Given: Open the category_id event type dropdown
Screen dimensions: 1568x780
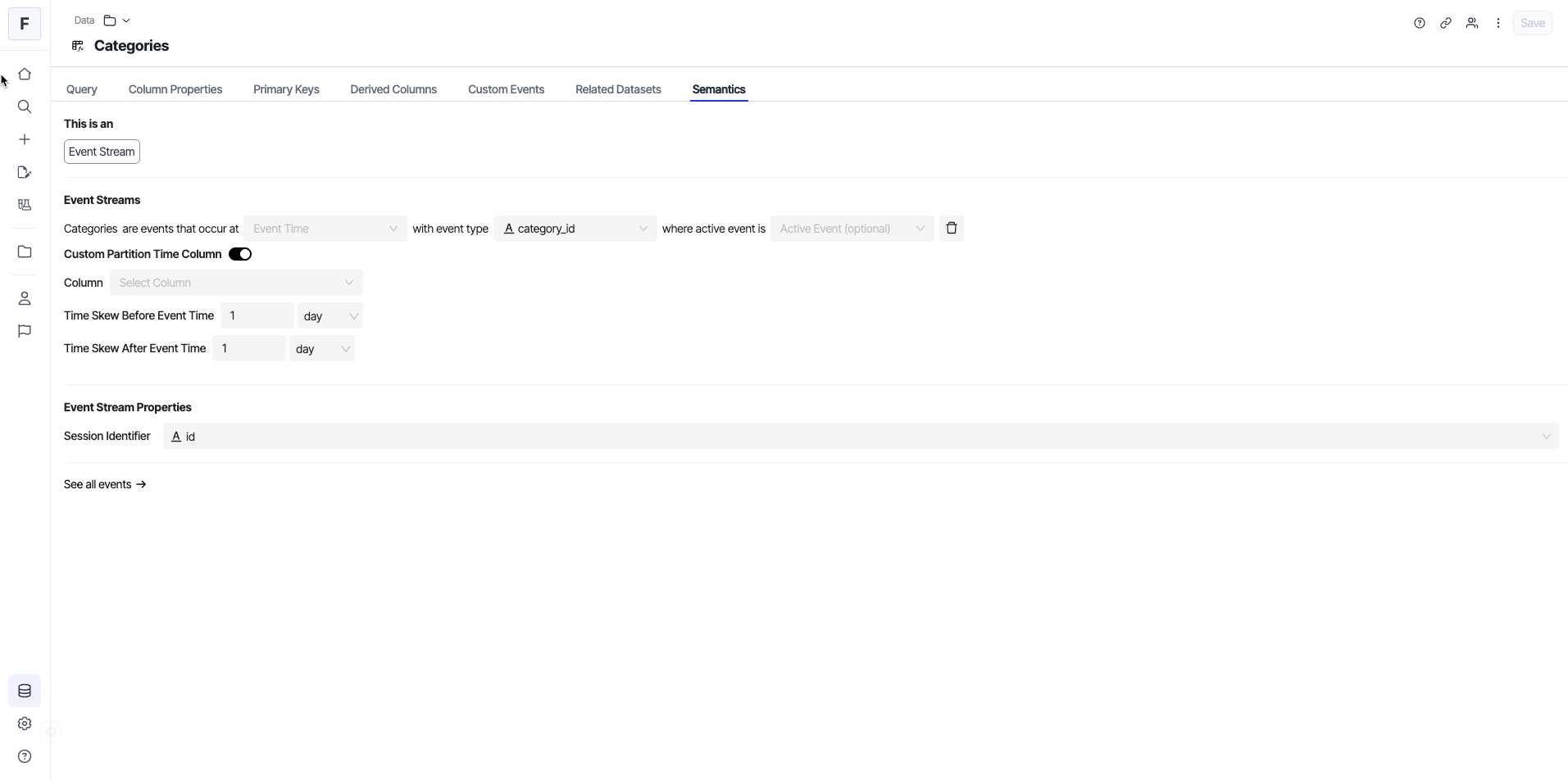Looking at the screenshot, I should pos(575,229).
